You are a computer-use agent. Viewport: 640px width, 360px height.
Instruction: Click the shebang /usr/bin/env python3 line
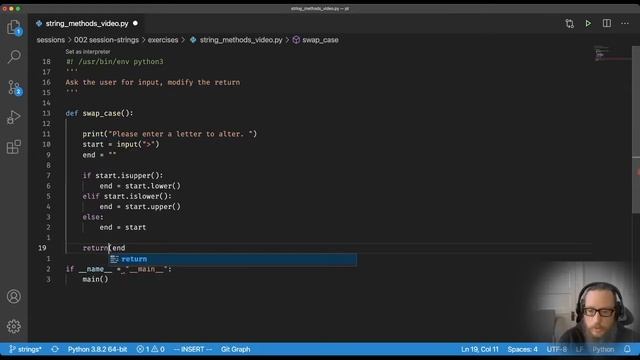click(115, 62)
